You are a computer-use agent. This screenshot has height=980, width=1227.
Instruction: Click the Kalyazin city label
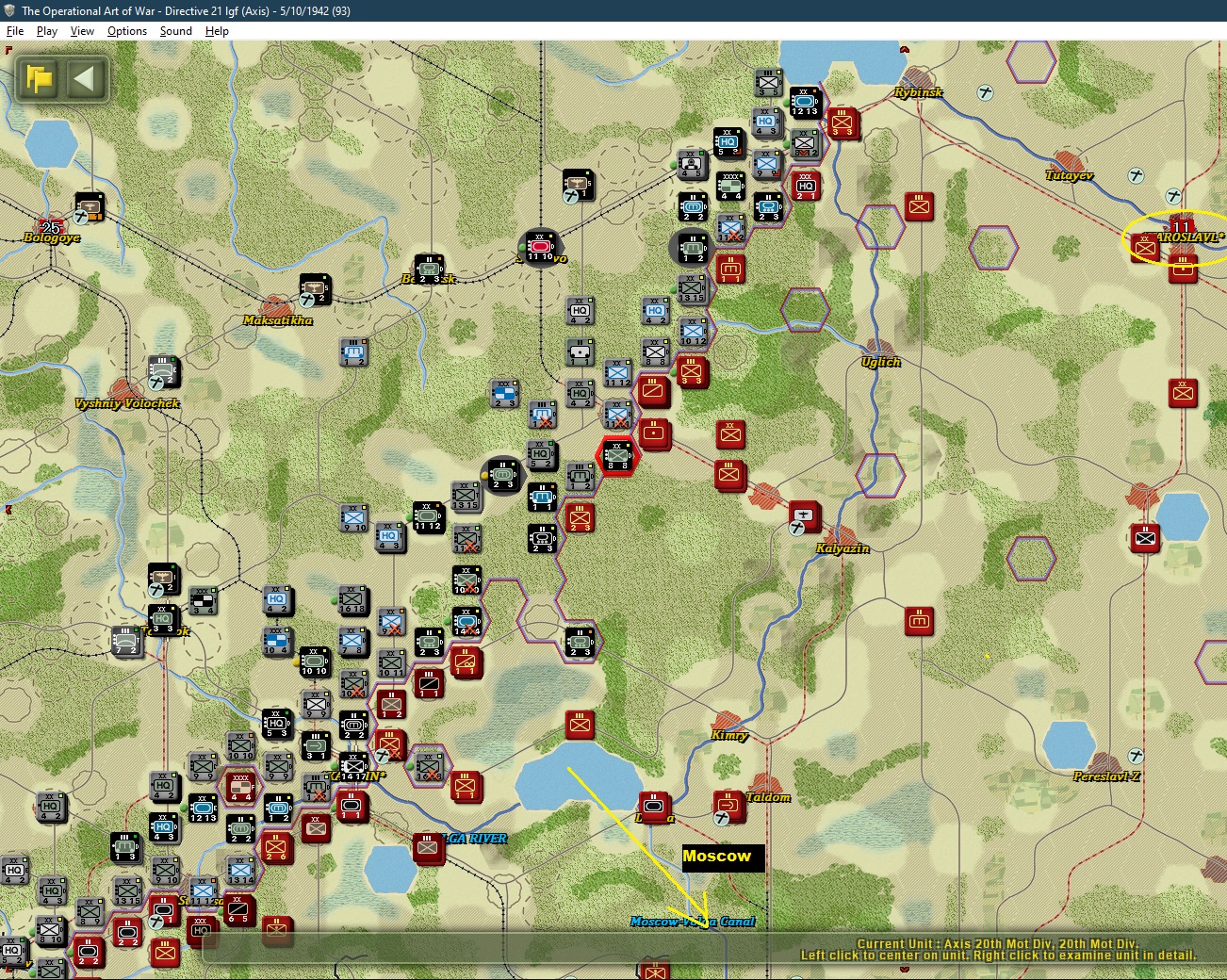pos(843,548)
